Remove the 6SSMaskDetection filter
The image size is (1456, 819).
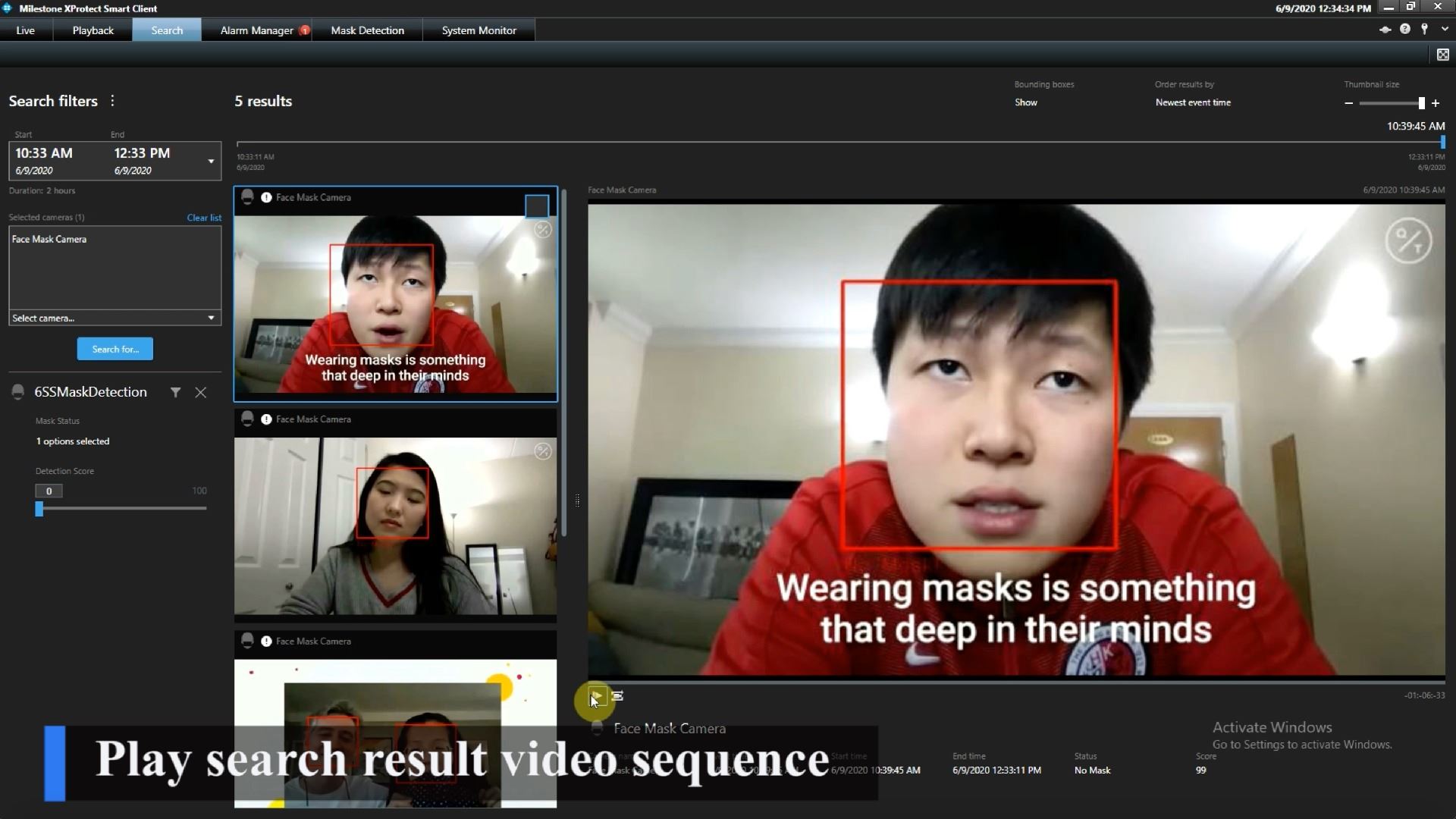tap(201, 392)
